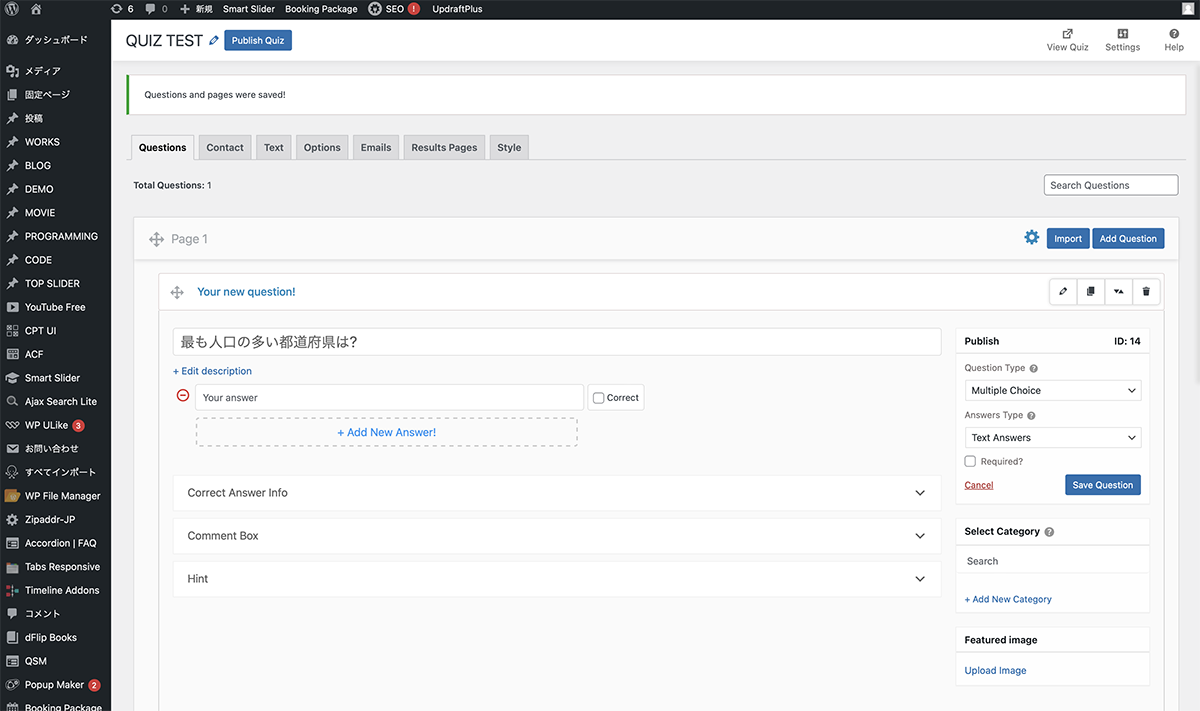
Task: Click the Search Questions input field
Action: 1110,185
